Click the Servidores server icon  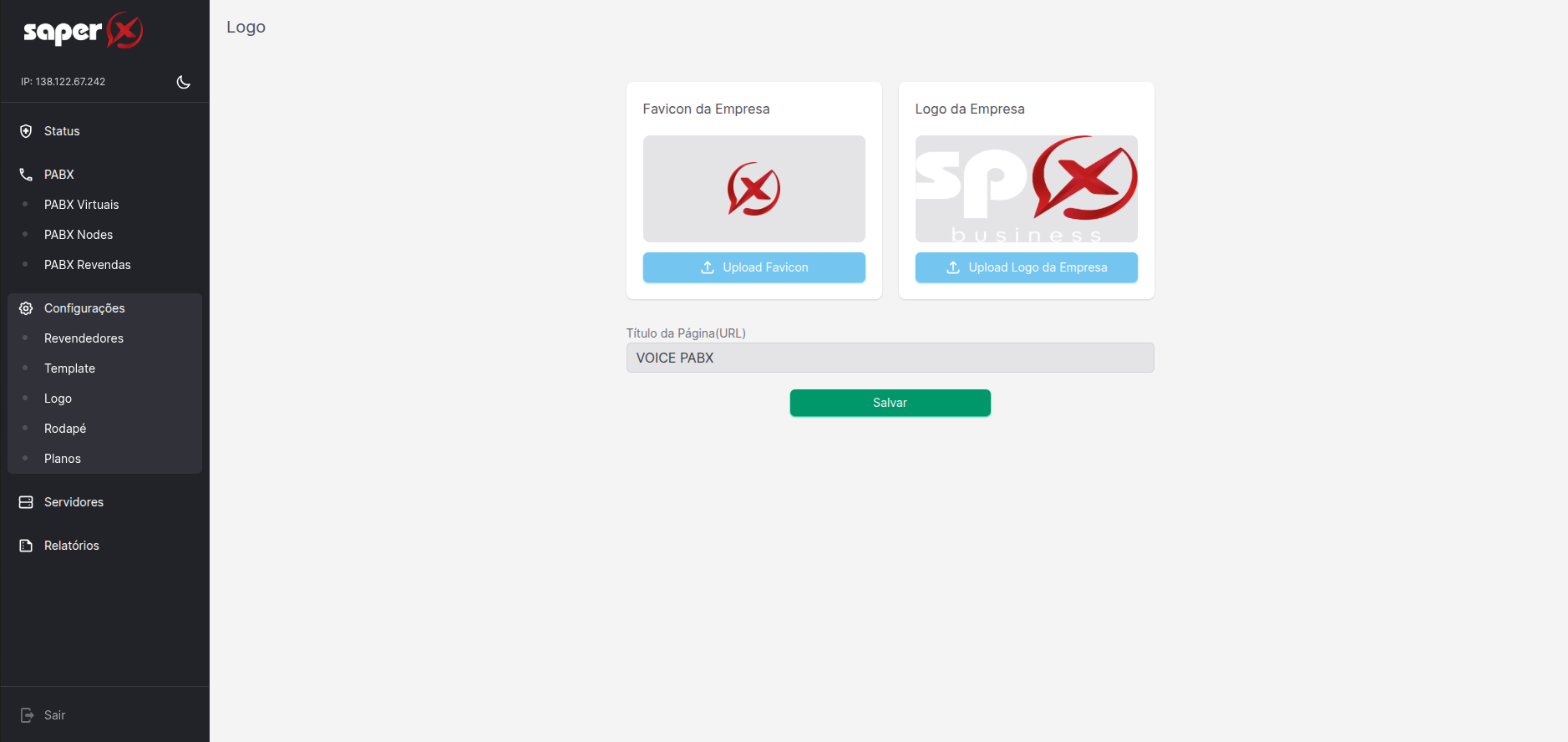(x=26, y=502)
